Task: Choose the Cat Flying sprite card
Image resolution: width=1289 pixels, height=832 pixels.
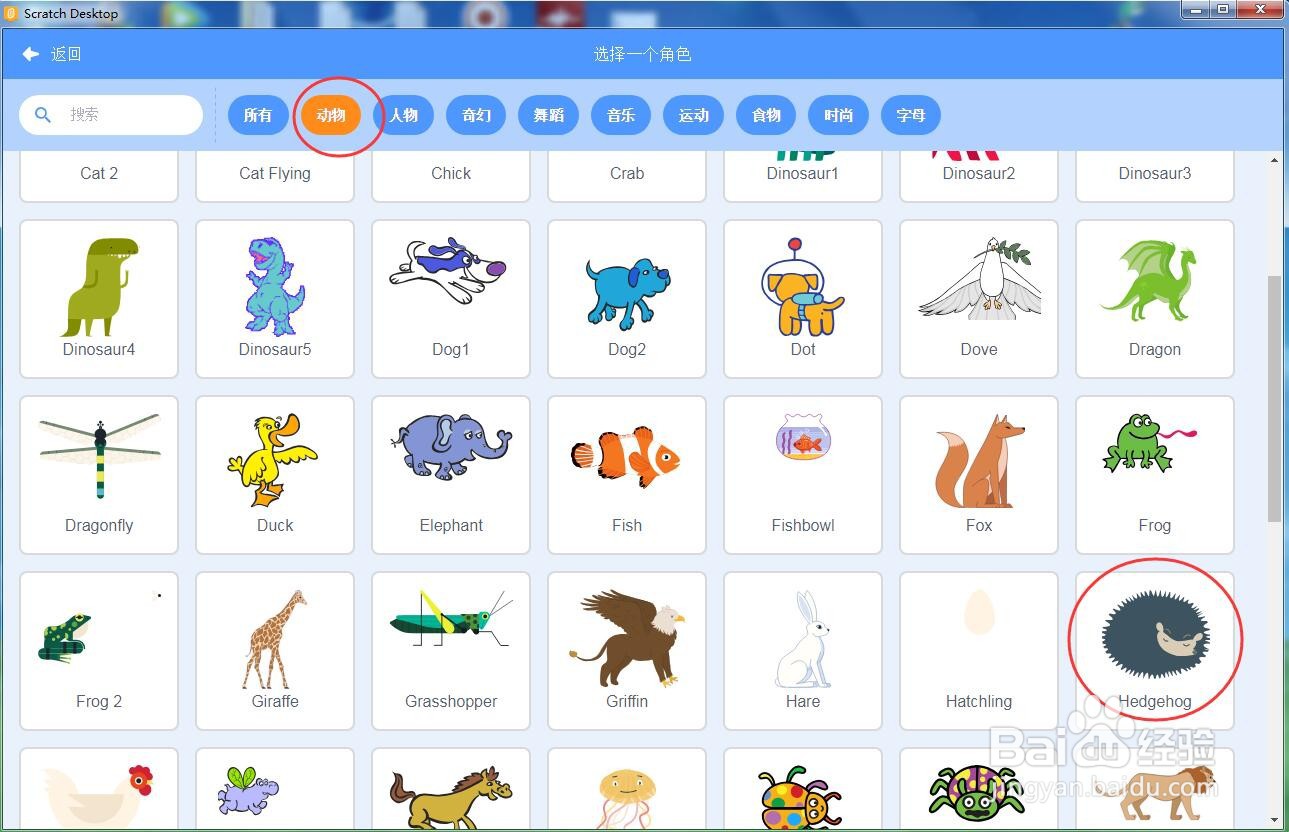Action: point(275,176)
